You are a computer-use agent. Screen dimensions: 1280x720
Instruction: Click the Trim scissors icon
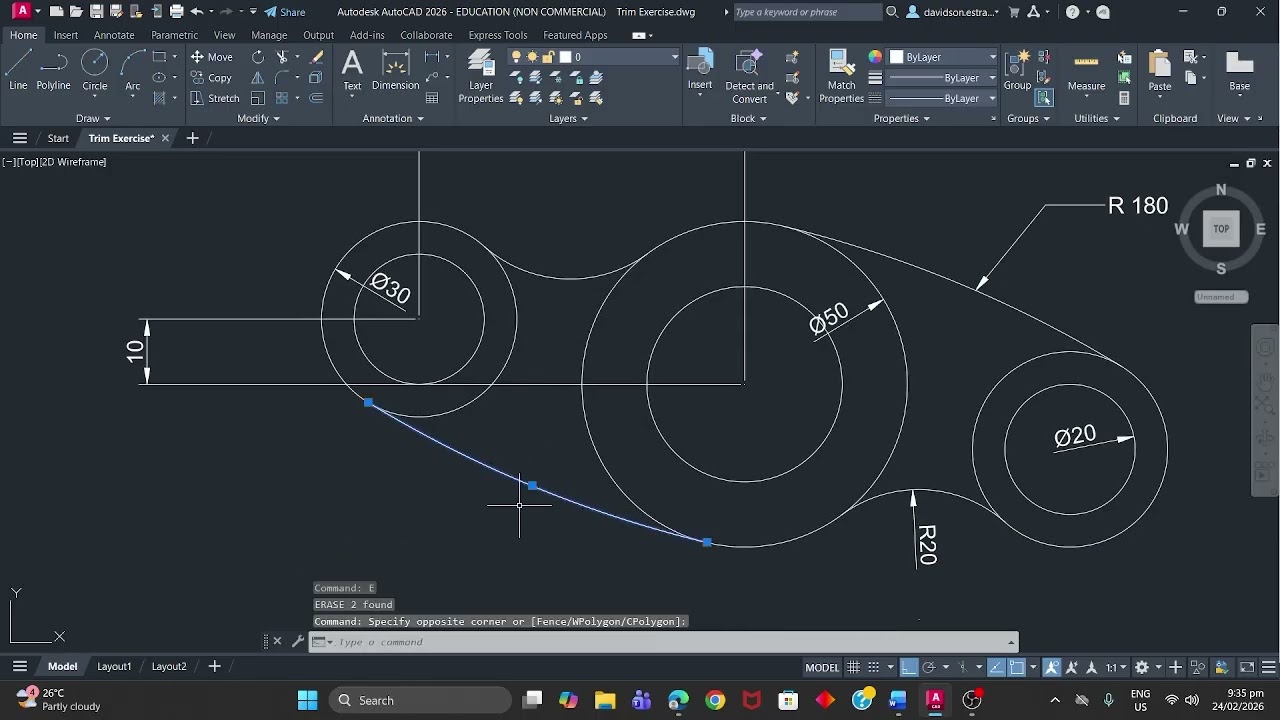tap(283, 57)
